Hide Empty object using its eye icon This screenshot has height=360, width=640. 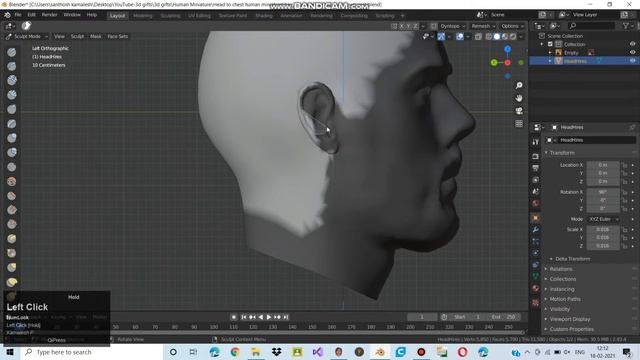[x=632, y=52]
